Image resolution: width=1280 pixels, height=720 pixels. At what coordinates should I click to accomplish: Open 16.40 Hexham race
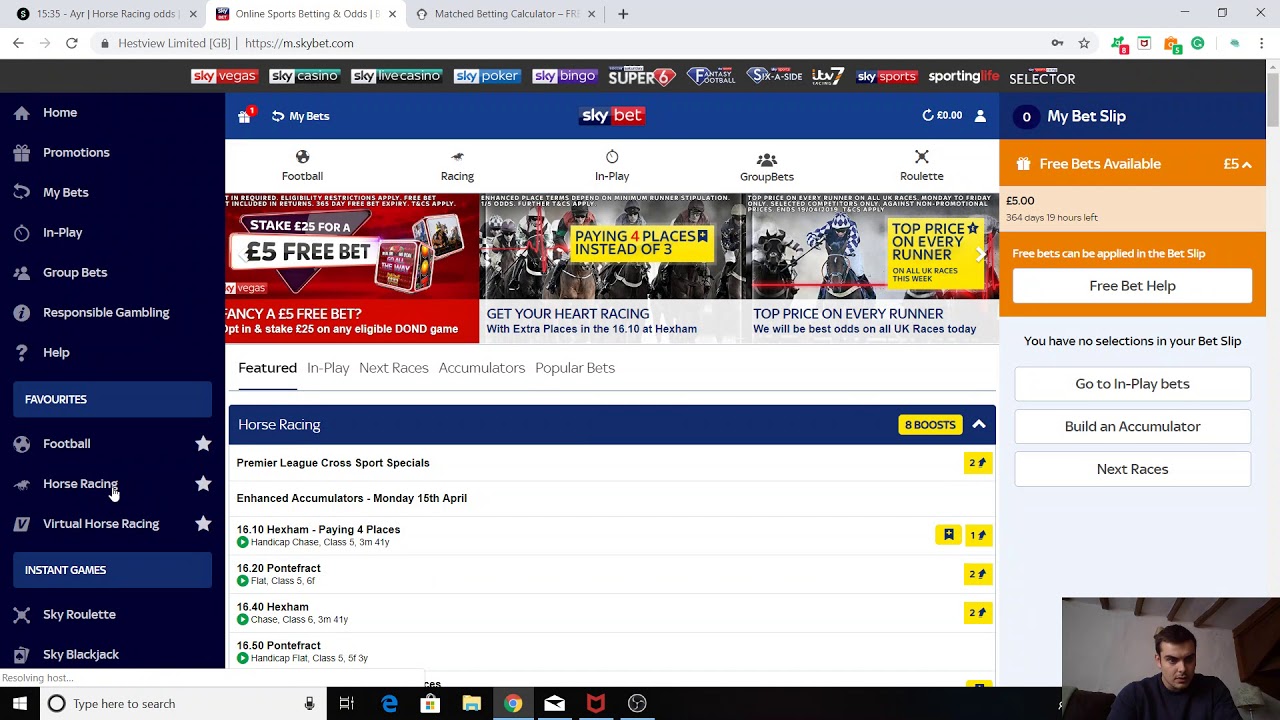pyautogui.click(x=612, y=613)
